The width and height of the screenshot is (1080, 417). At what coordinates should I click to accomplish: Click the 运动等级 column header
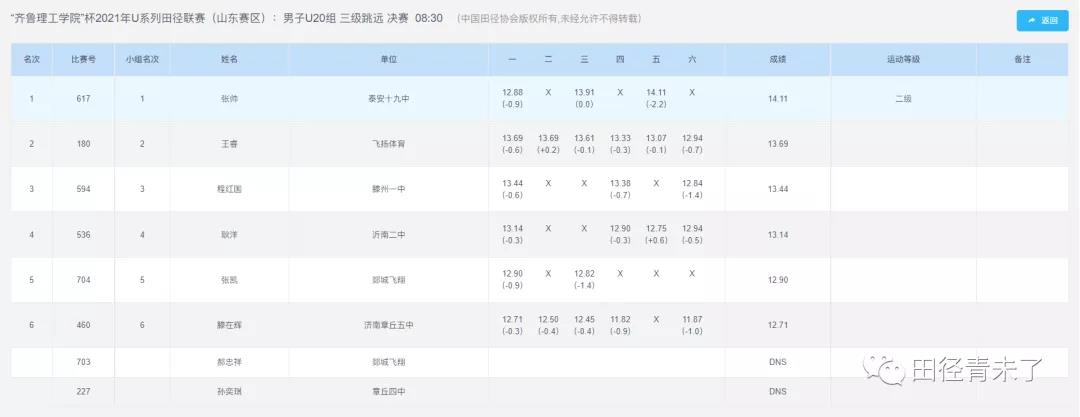[x=903, y=60]
